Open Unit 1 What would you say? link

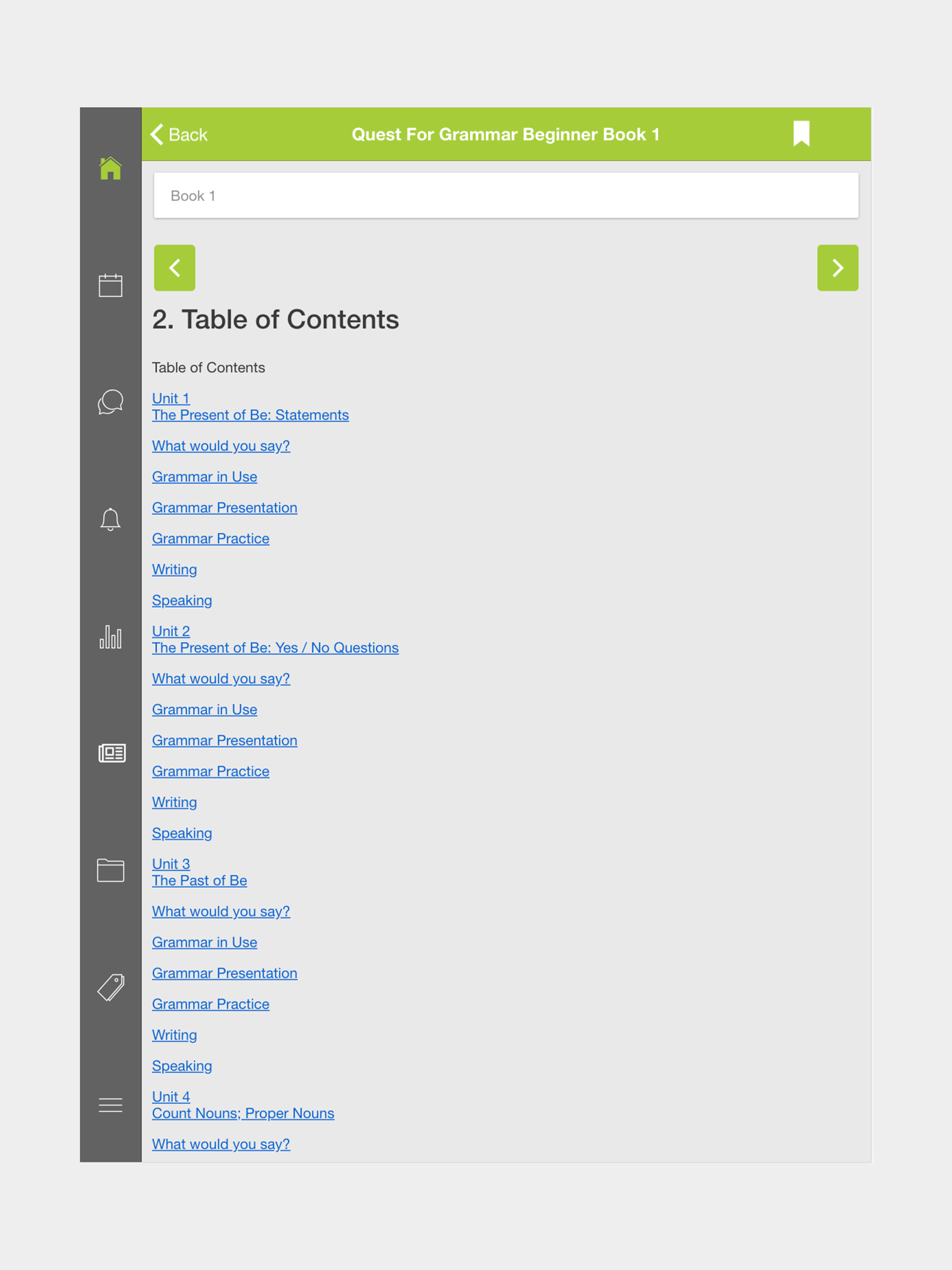[221, 446]
